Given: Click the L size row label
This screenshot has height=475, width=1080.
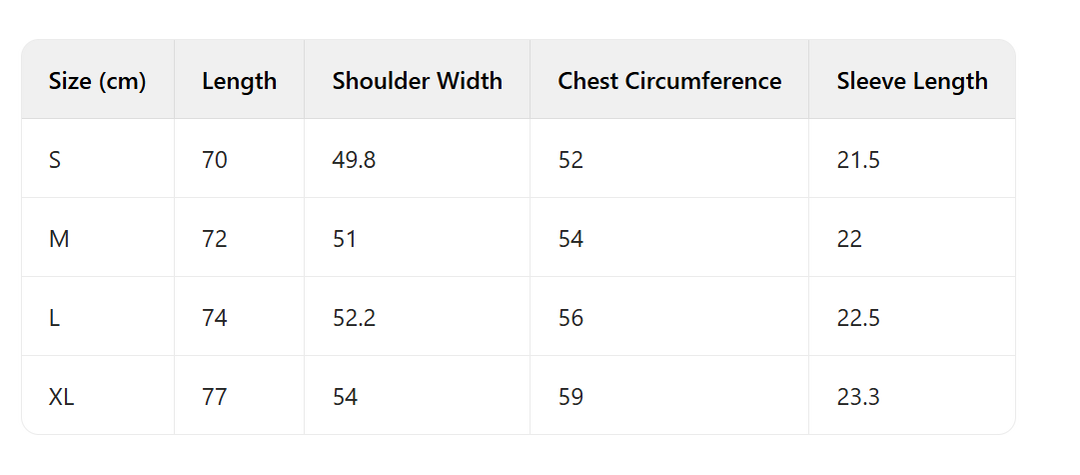Looking at the screenshot, I should coord(54,318).
